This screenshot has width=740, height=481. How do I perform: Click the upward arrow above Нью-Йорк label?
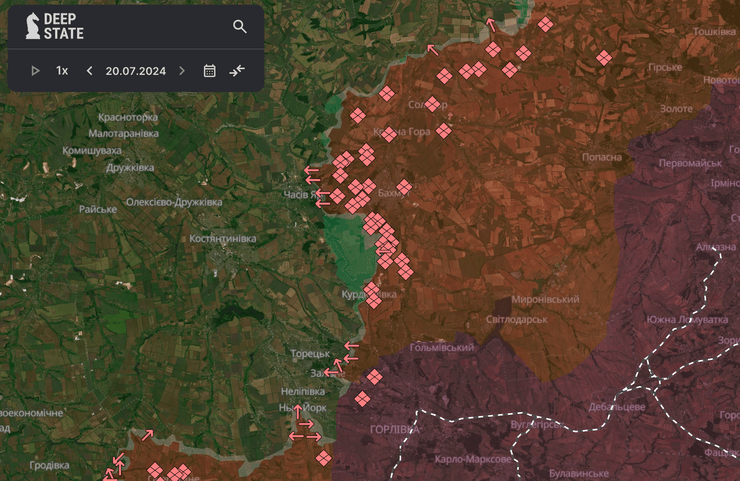tap(297, 412)
